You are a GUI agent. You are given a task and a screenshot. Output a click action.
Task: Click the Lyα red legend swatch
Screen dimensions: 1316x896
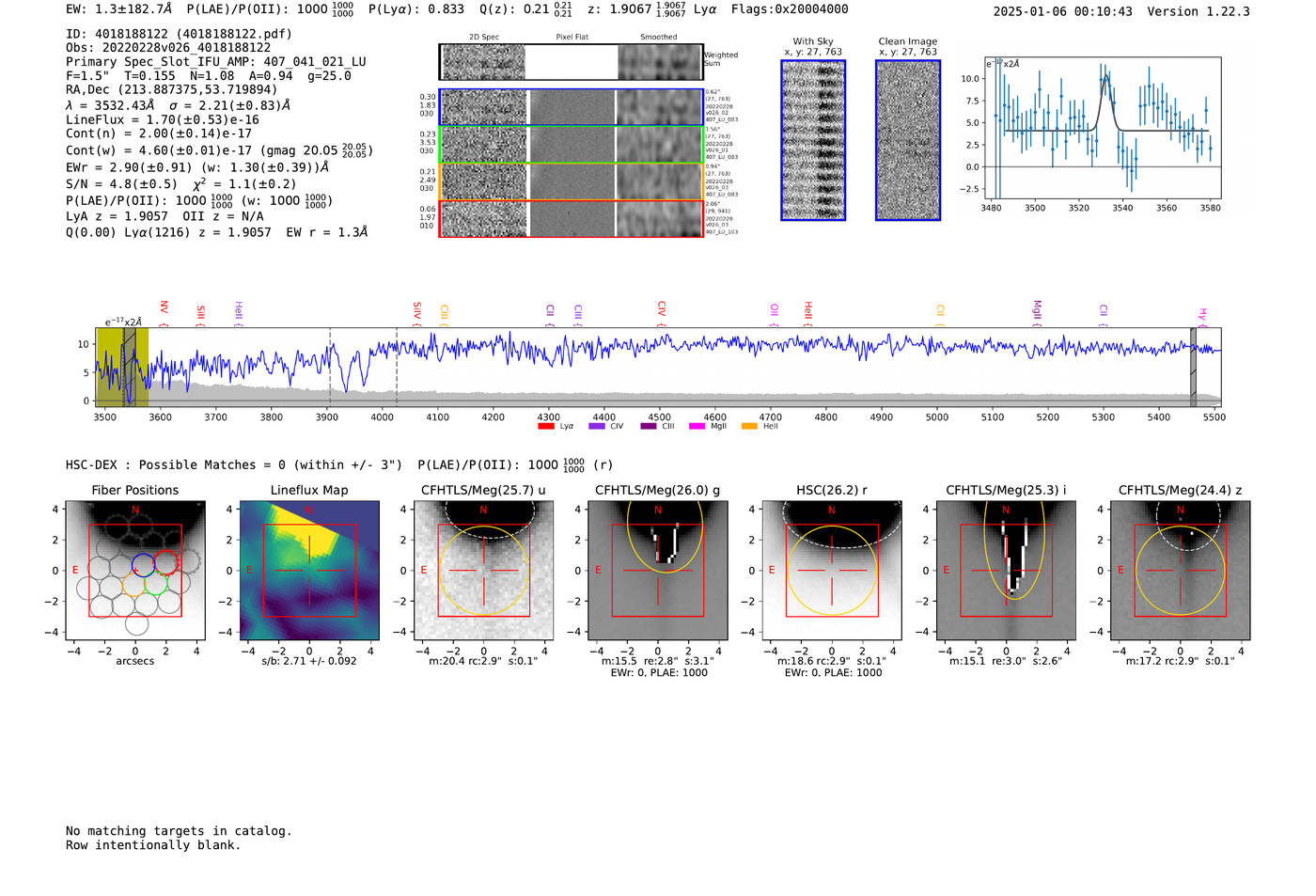(x=546, y=426)
